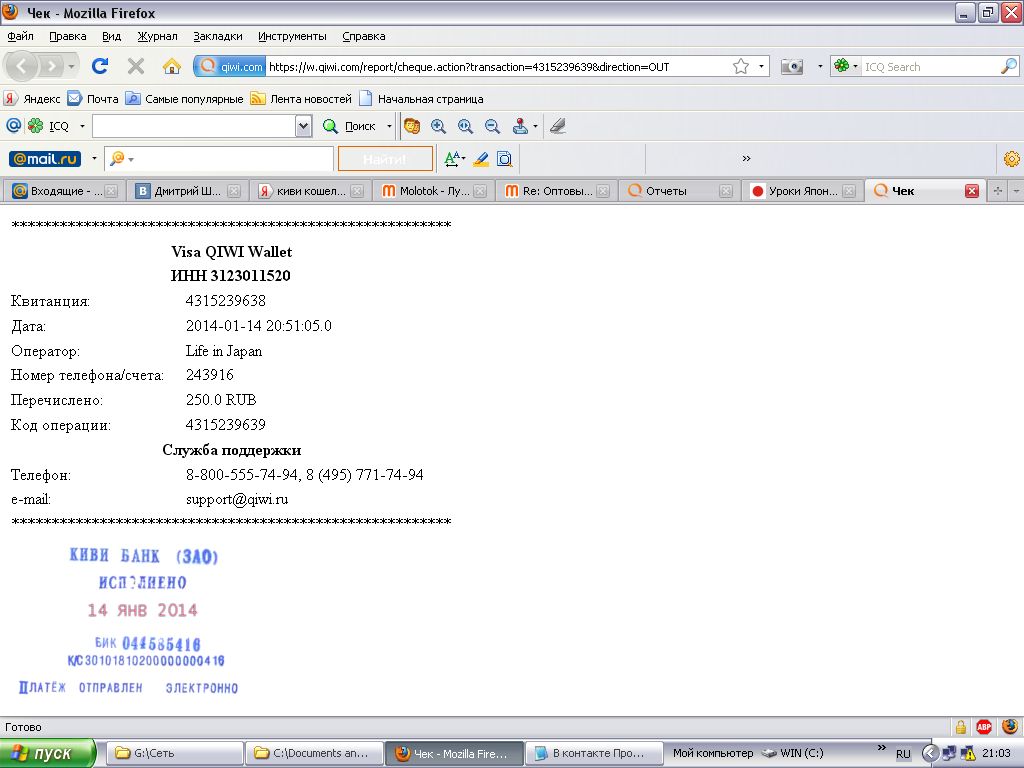The image size is (1024, 768).
Task: Click the пуск Start button
Action: click(x=48, y=753)
